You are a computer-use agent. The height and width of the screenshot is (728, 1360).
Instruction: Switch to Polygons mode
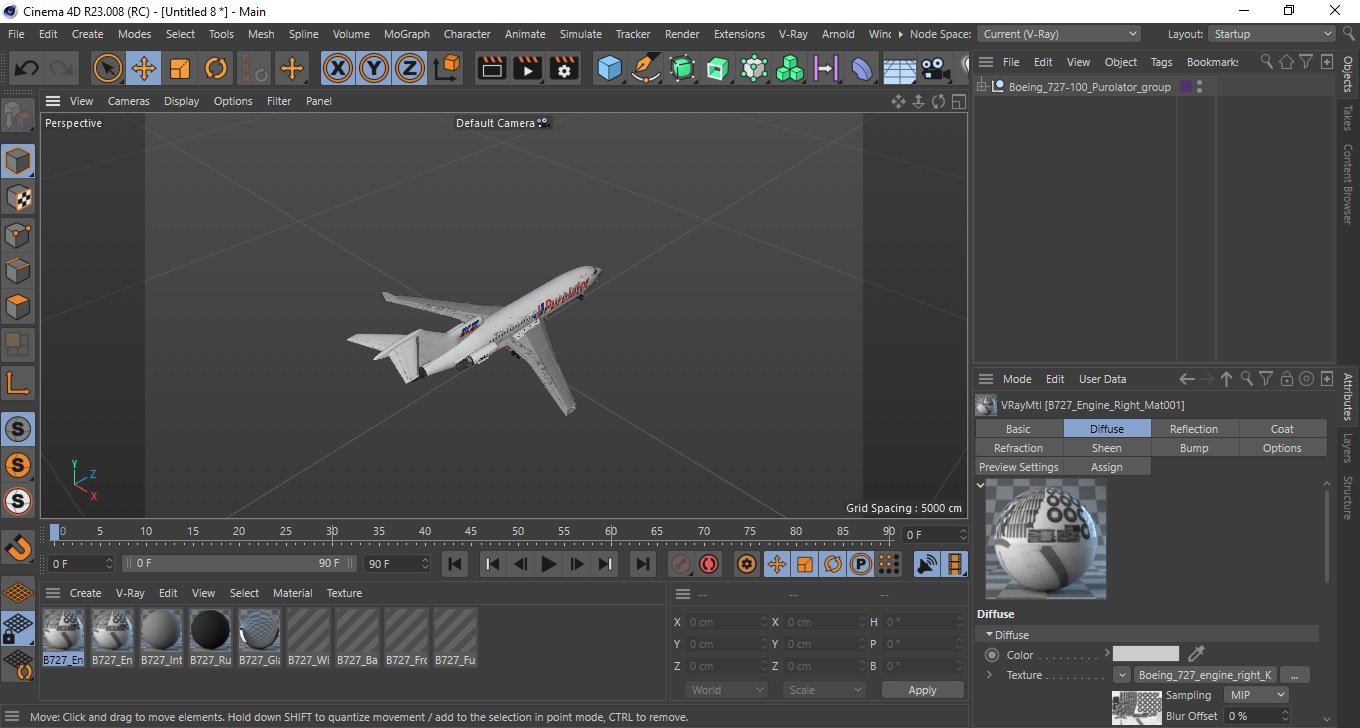pos(18,307)
